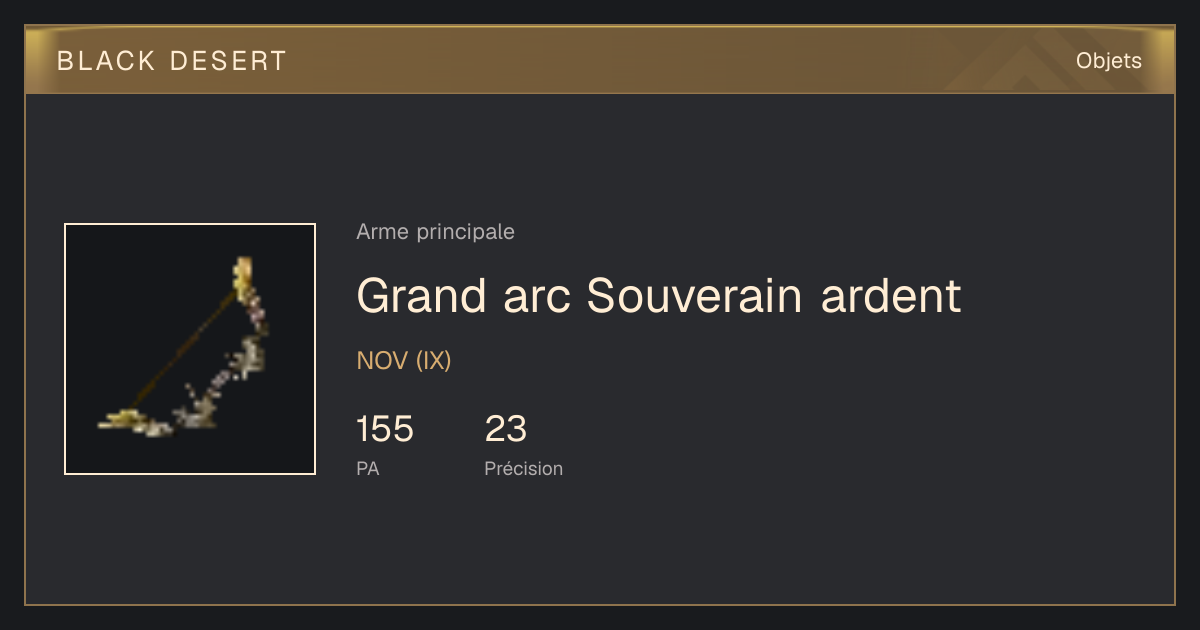Click the word ardent in the item name
The height and width of the screenshot is (630, 1200).
click(891, 296)
